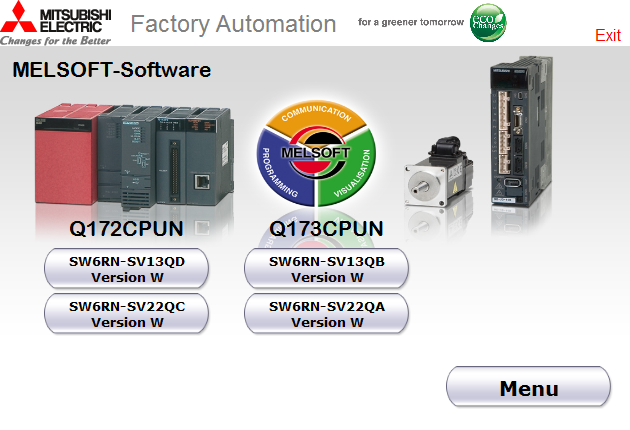Click the servo motor image
Screen dimensions: 630x430
[x=439, y=172]
